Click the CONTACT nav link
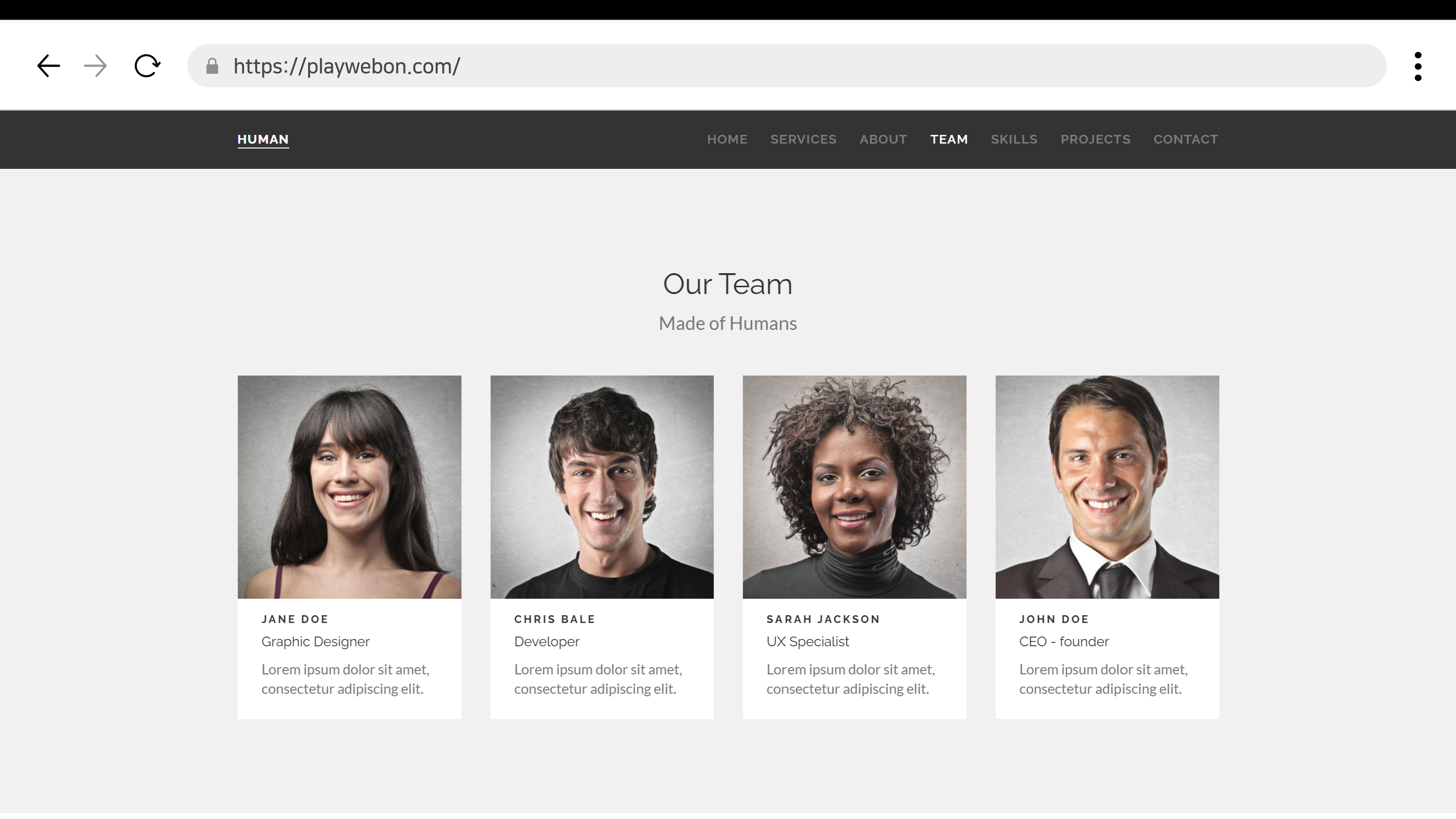This screenshot has width=1456, height=819. (x=1185, y=139)
